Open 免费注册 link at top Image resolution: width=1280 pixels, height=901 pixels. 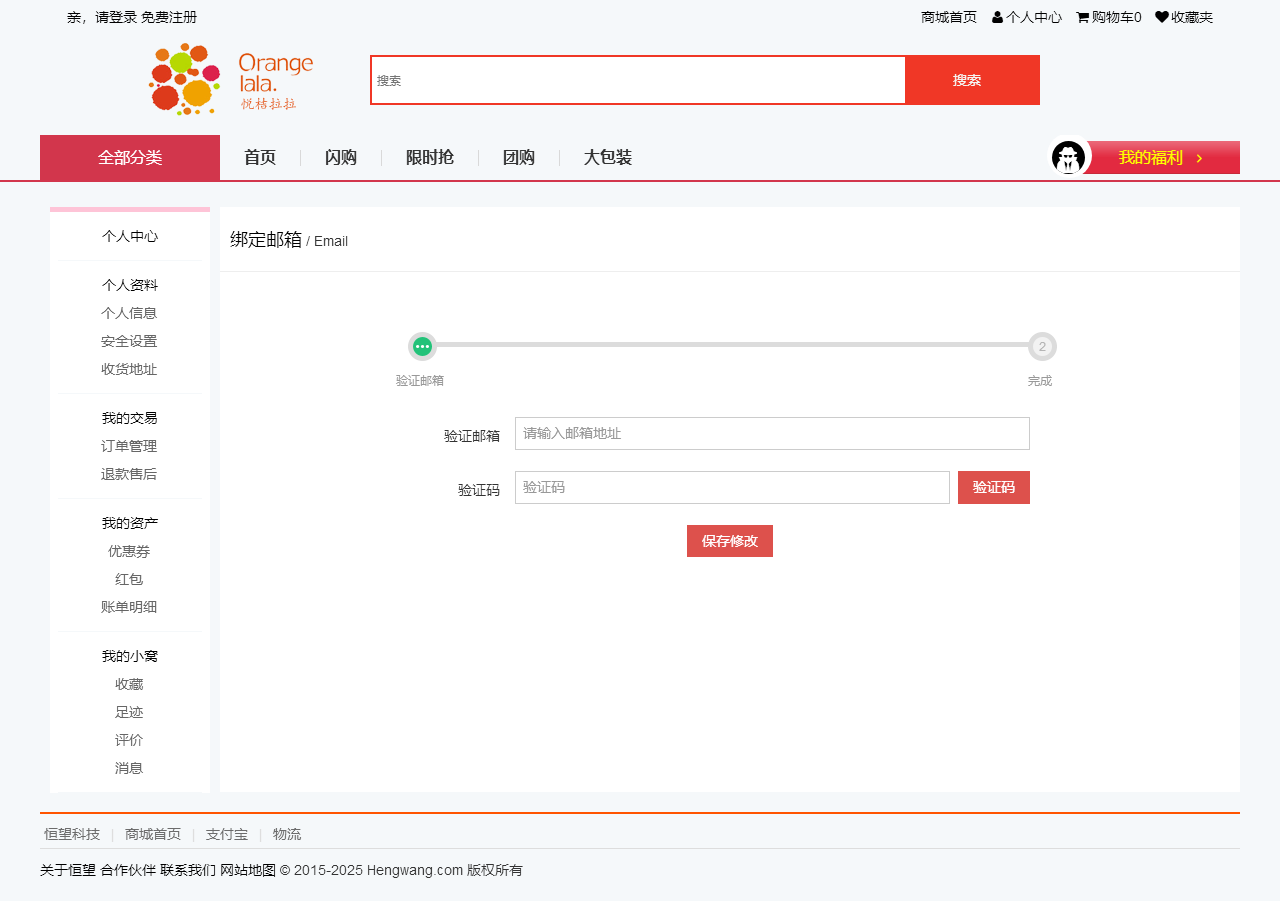(x=169, y=17)
